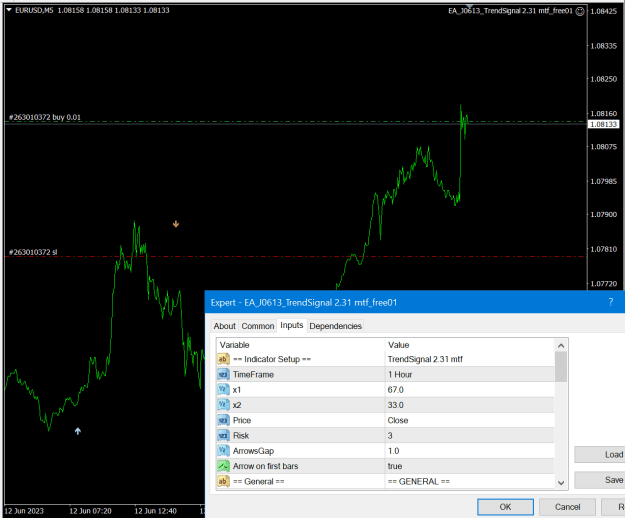This screenshot has height=518, width=625.
Task: Click the TrendSignal 2.31 mtf value
Action: pos(425,359)
